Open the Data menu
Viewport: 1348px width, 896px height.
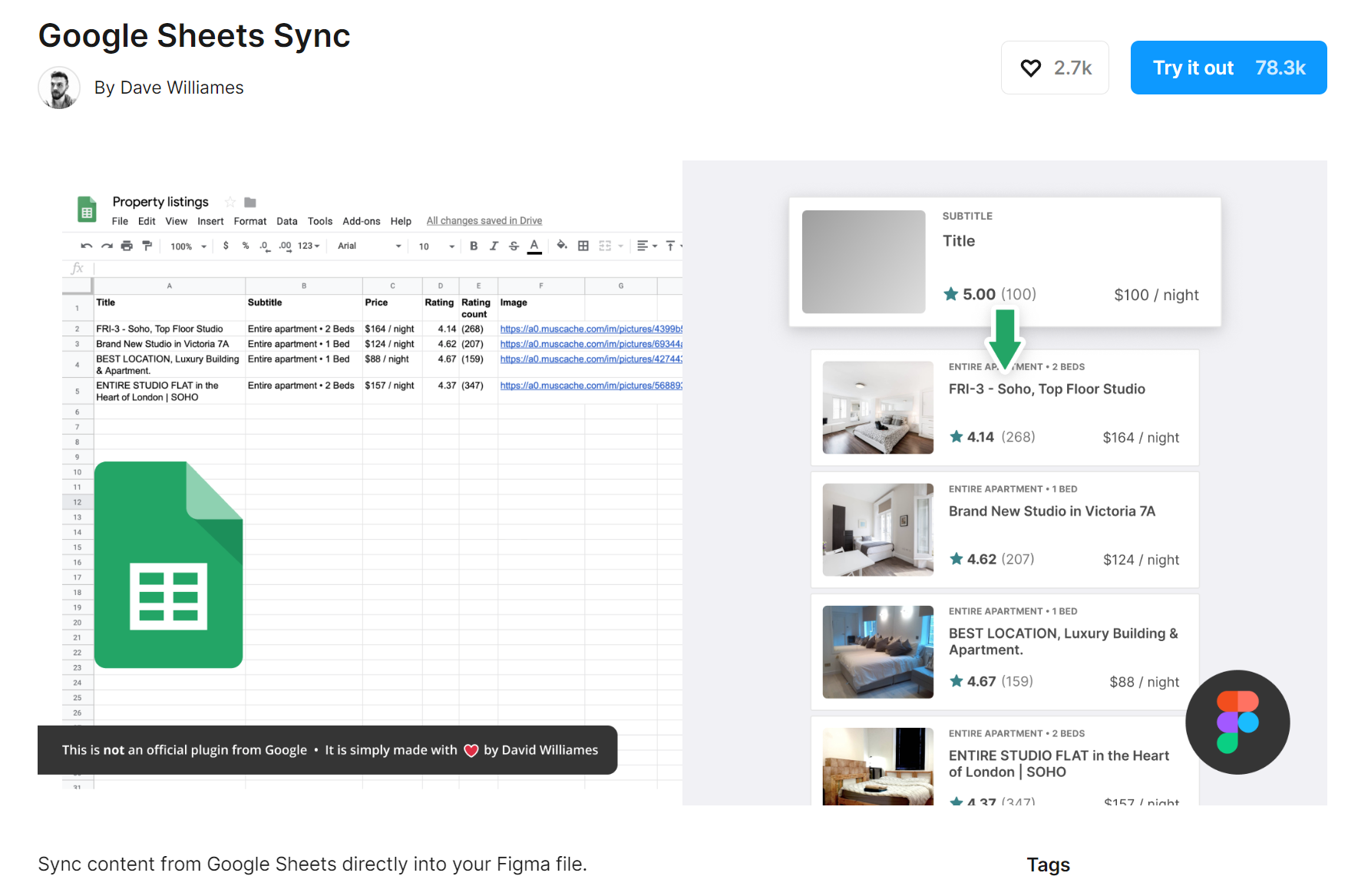[x=287, y=221]
